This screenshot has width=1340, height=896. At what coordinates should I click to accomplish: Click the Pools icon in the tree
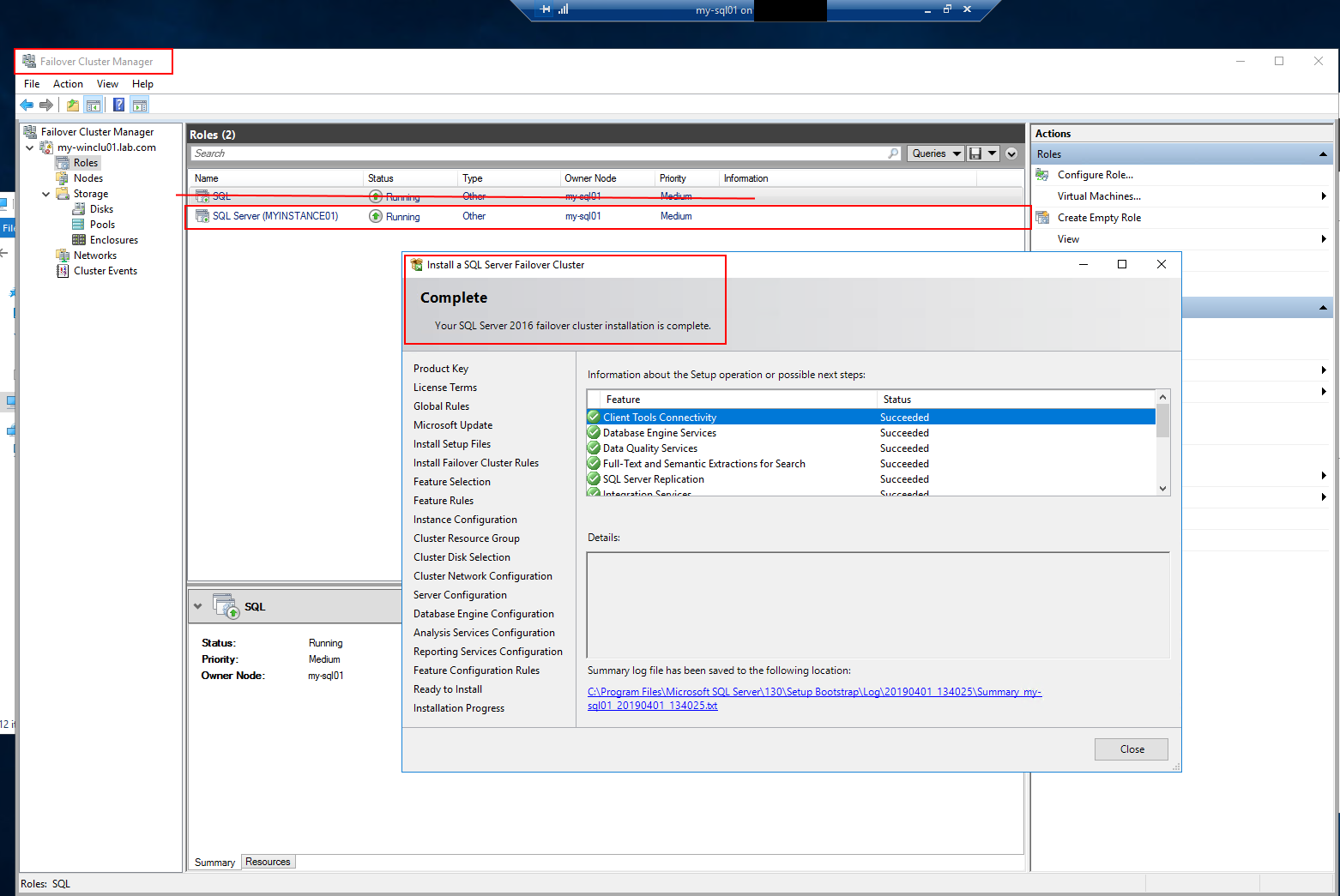coord(79,225)
